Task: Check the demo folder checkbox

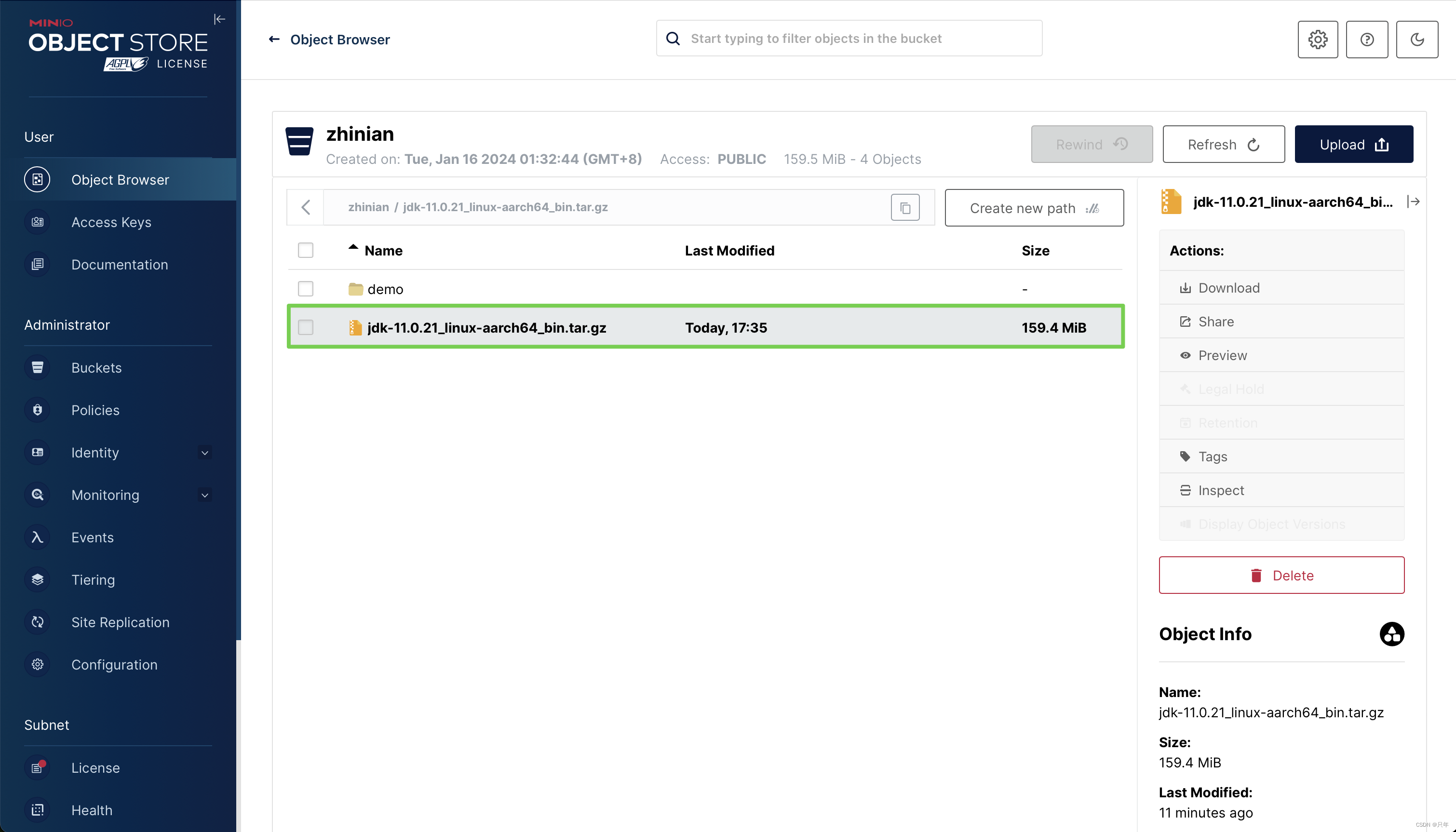Action: 306,289
